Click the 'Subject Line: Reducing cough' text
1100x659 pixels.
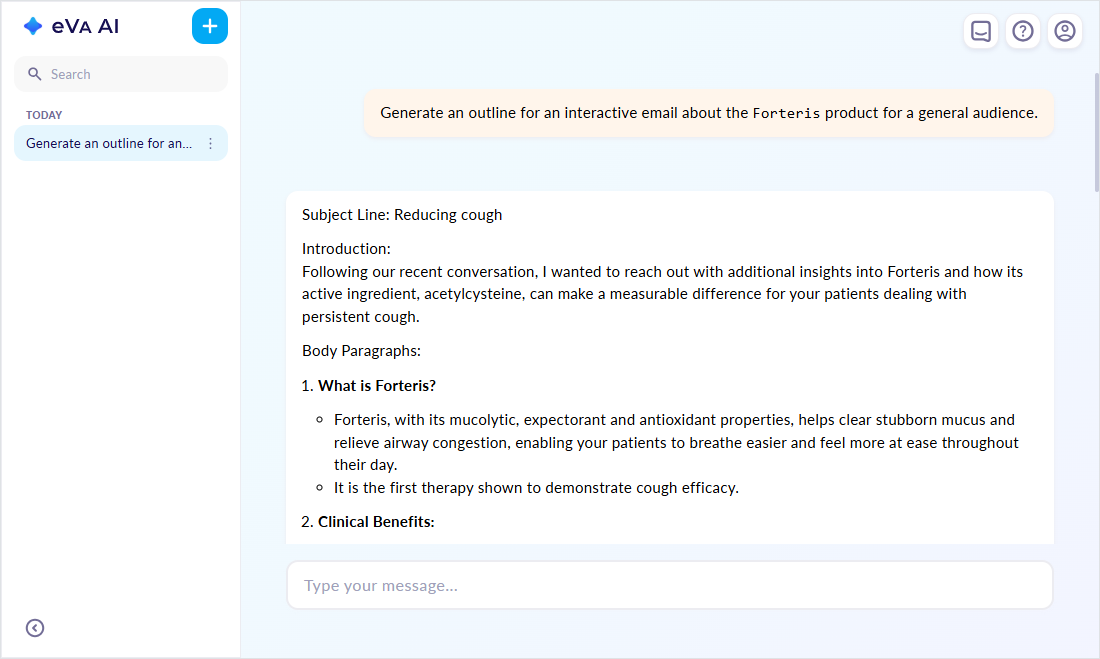pyautogui.click(x=402, y=215)
